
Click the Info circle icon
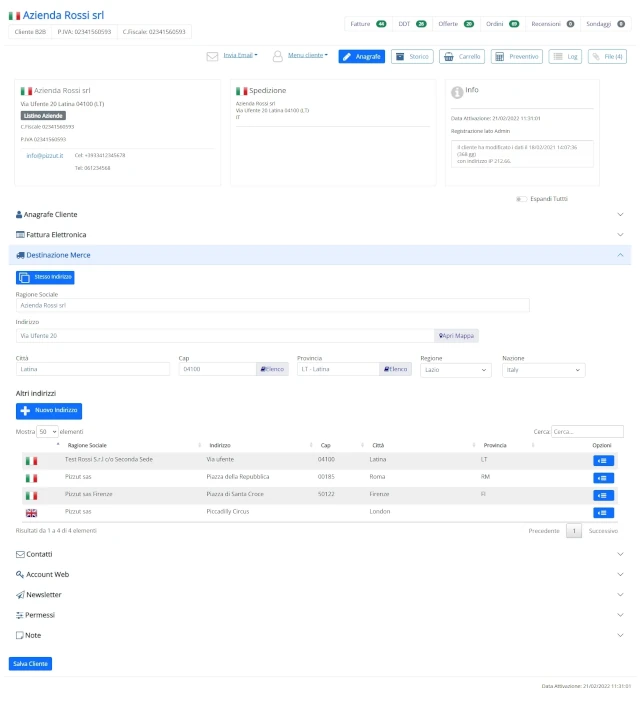pos(457,92)
